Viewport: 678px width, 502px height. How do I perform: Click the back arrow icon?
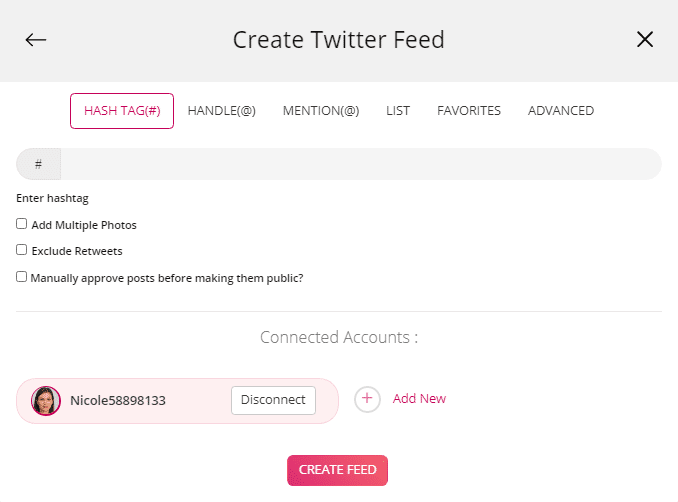click(x=36, y=40)
